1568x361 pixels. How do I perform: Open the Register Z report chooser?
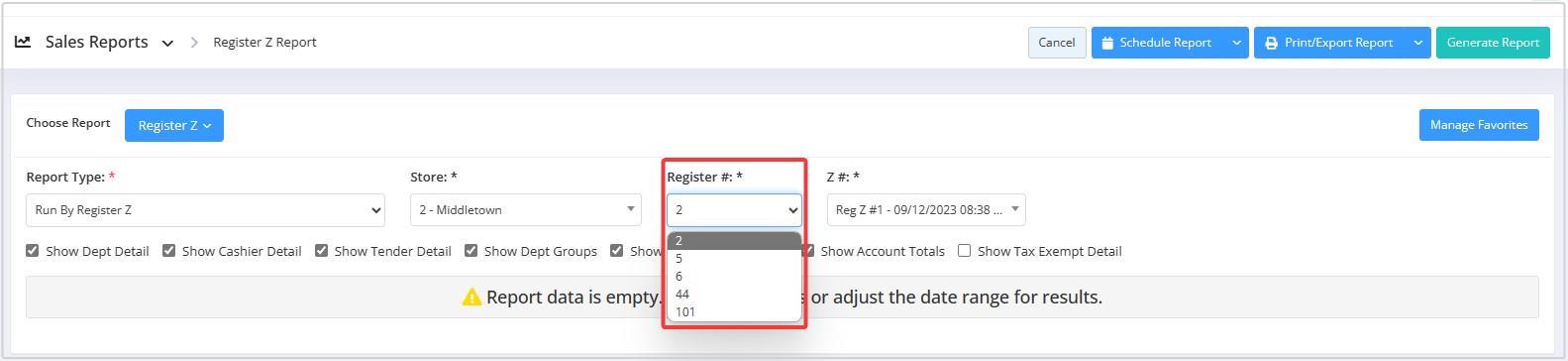click(174, 125)
